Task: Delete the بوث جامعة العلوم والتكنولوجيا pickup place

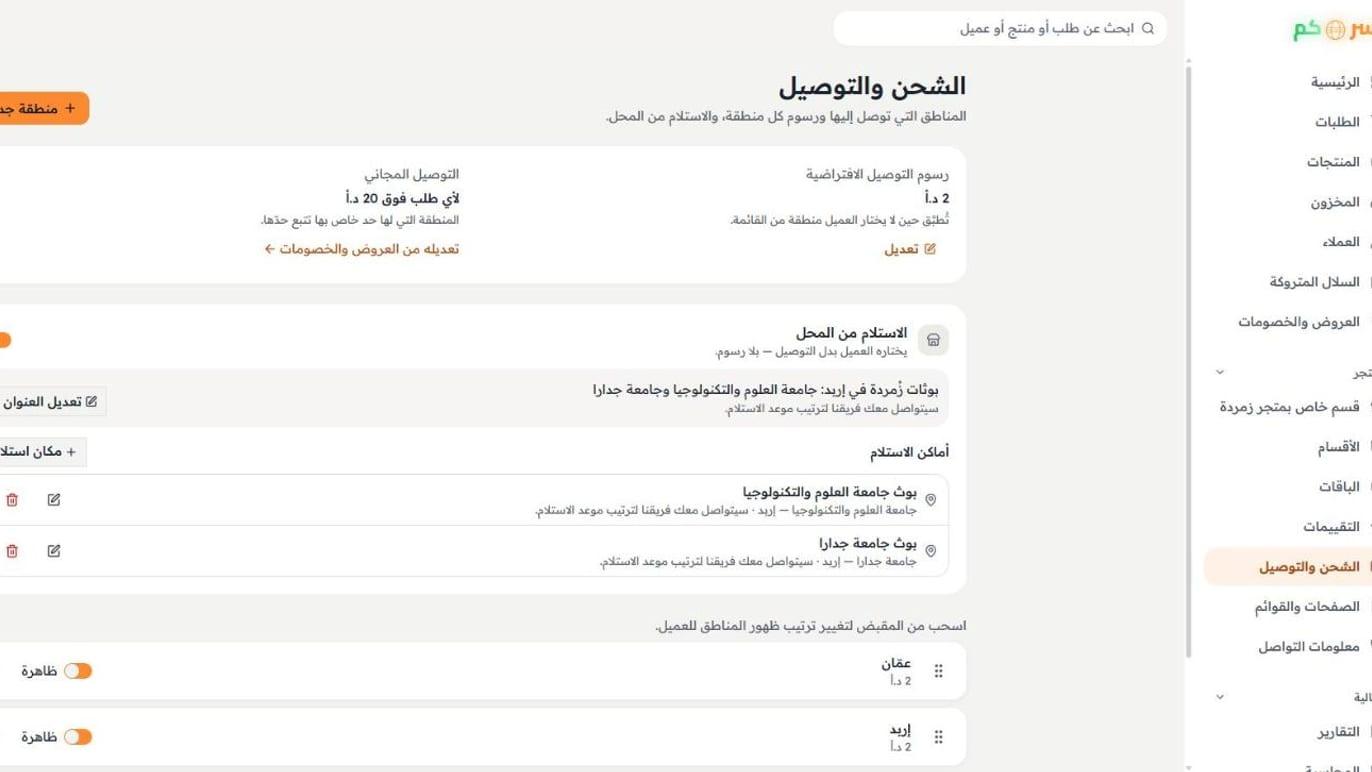Action: click(12, 499)
